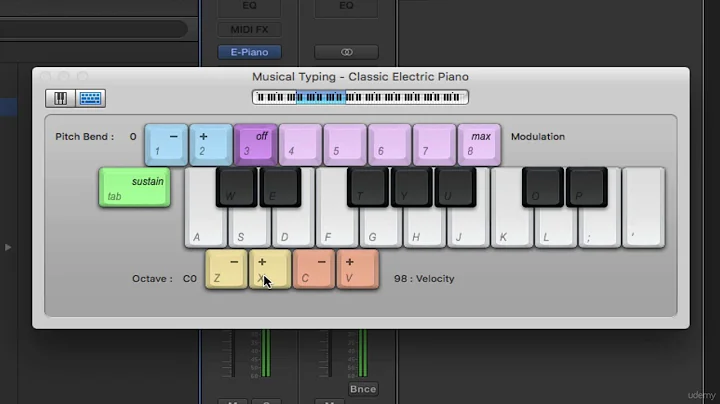720x404 pixels.
Task: Play the white semicolon key
Action: 599,228
